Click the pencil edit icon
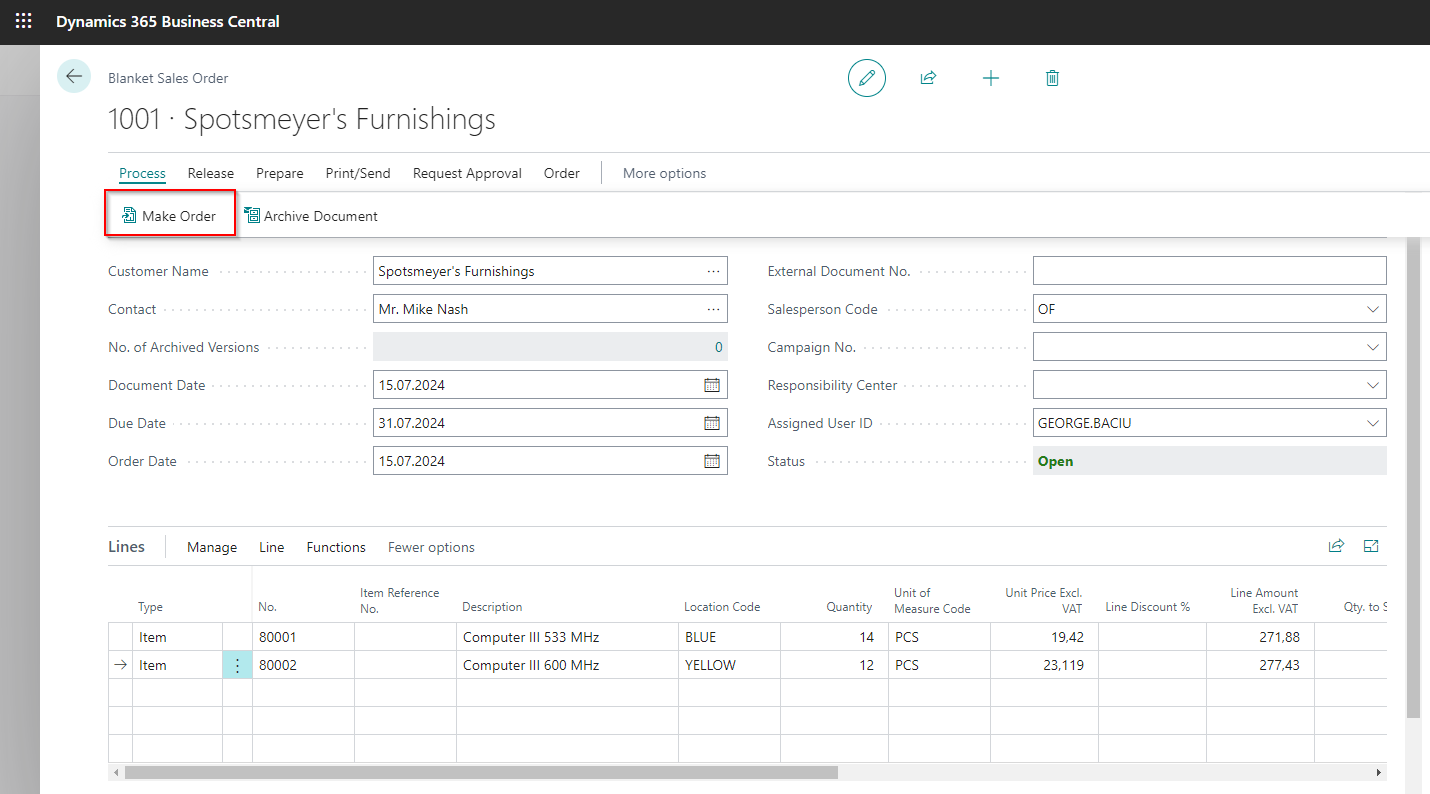 [x=867, y=78]
